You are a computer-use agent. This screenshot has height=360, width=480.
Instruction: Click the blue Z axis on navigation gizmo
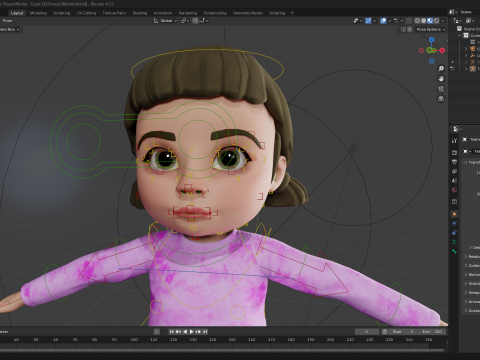pyautogui.click(x=432, y=40)
